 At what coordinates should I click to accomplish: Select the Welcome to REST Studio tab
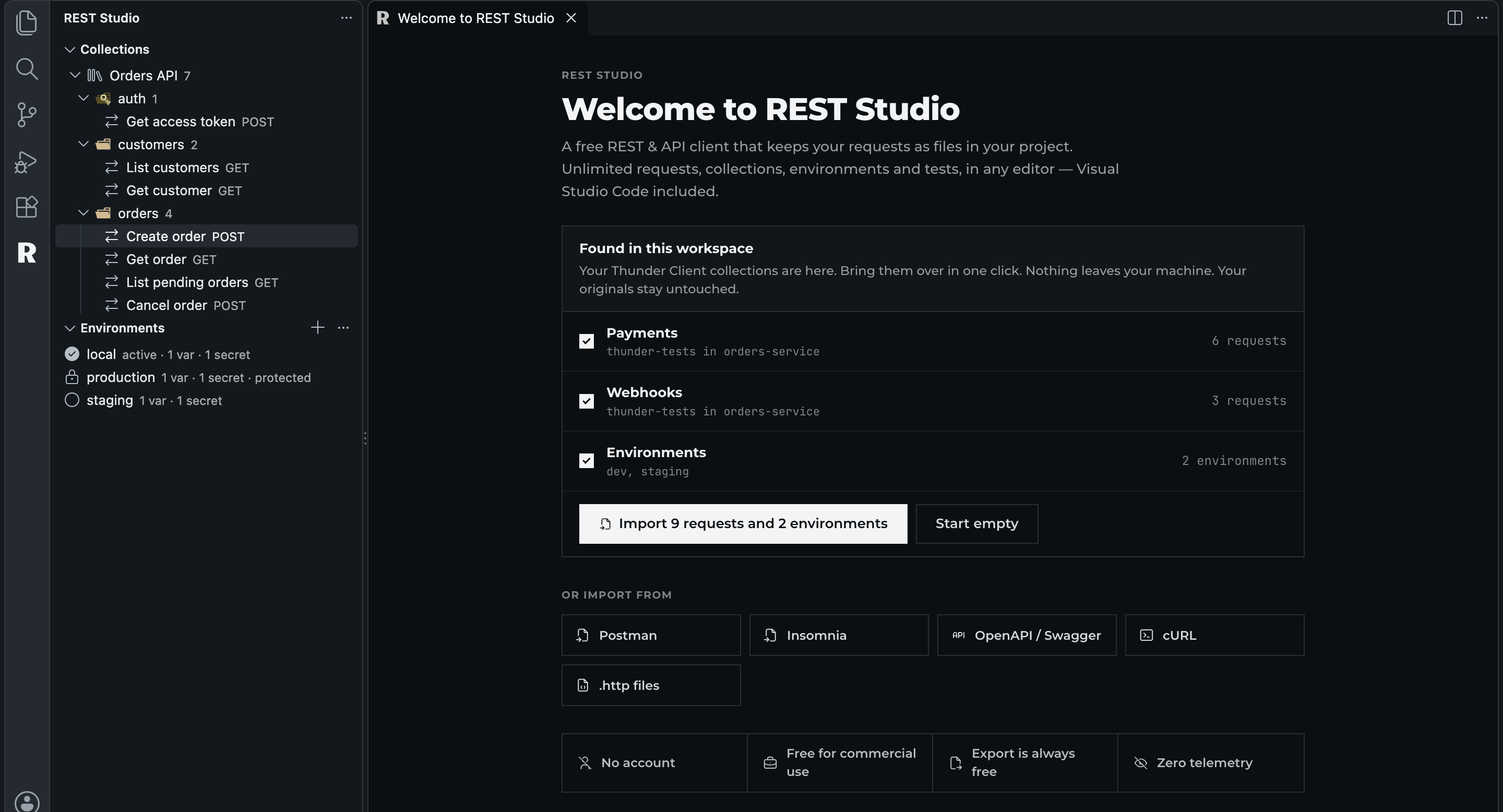(x=478, y=18)
